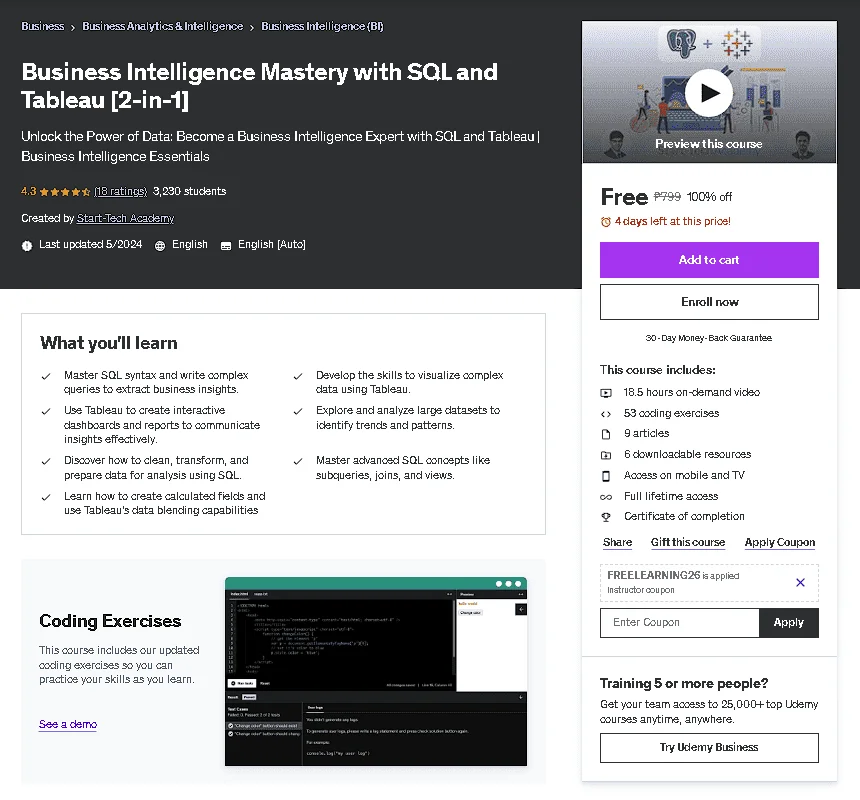
Task: Visit Start-Tech Academy instructor page
Action: (x=125, y=218)
